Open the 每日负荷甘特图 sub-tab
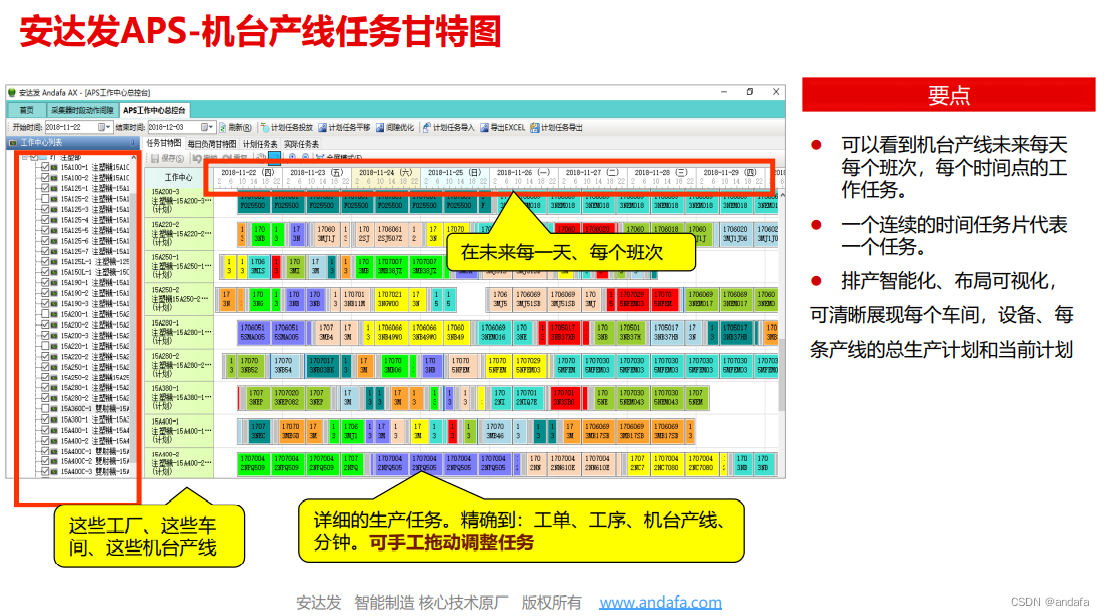Image resolution: width=1104 pixels, height=616 pixels. point(211,144)
